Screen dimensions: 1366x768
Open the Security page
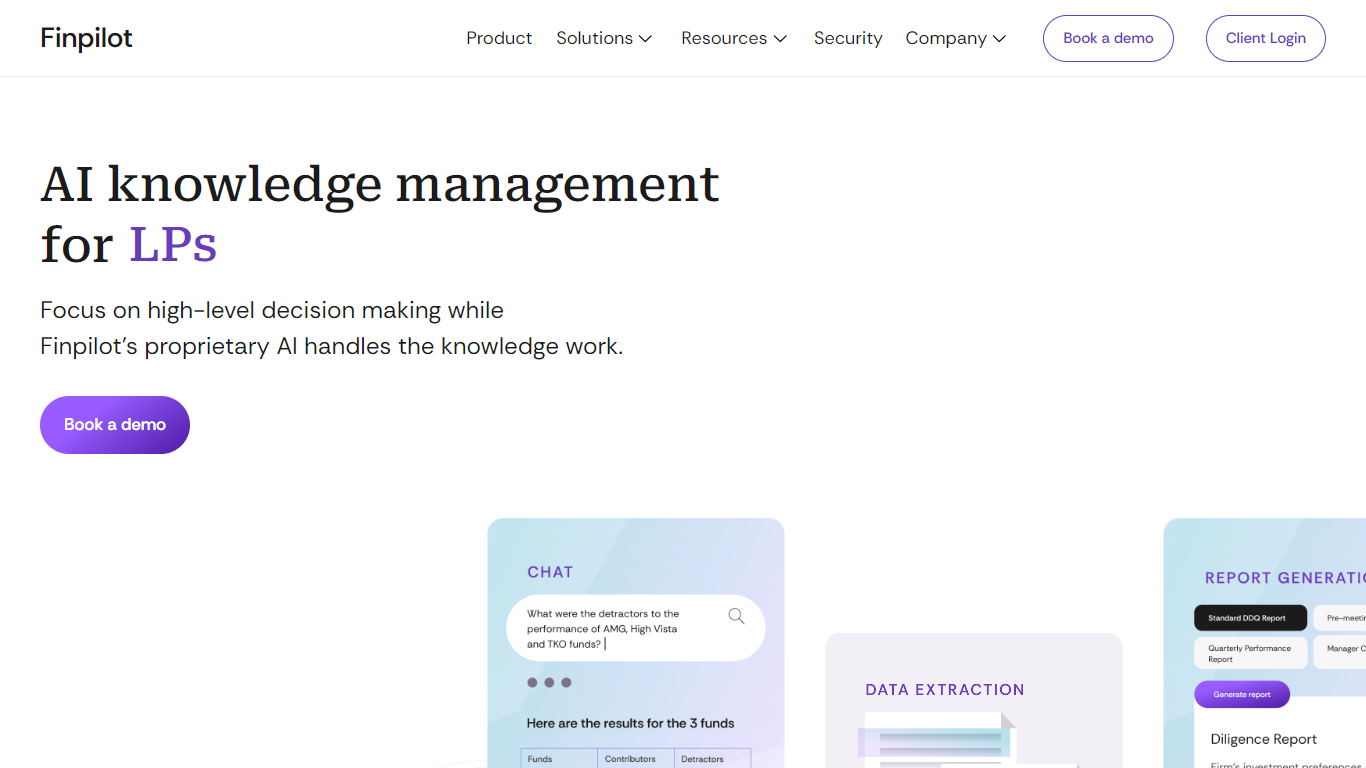(848, 38)
